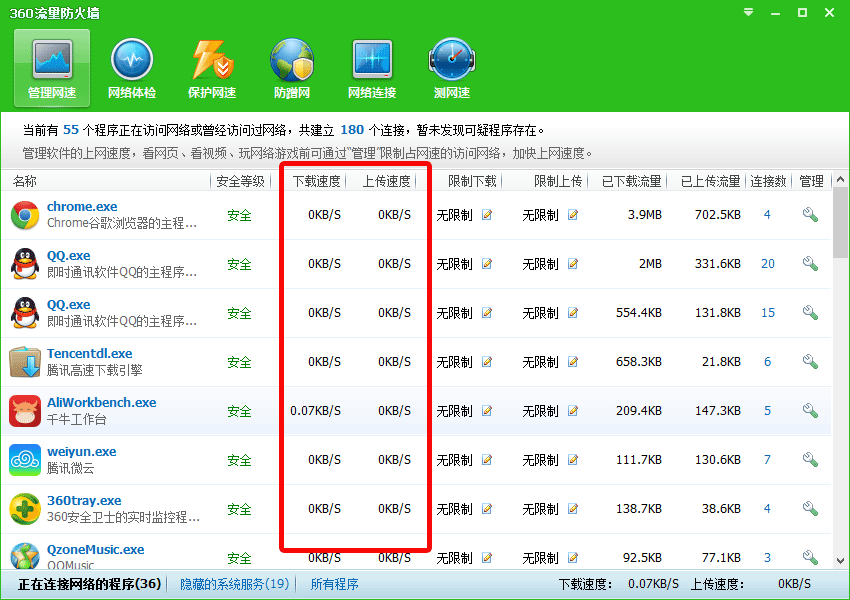Open manage wrench for QQ.exe with 20 connections
This screenshot has height=600, width=850.
point(810,263)
